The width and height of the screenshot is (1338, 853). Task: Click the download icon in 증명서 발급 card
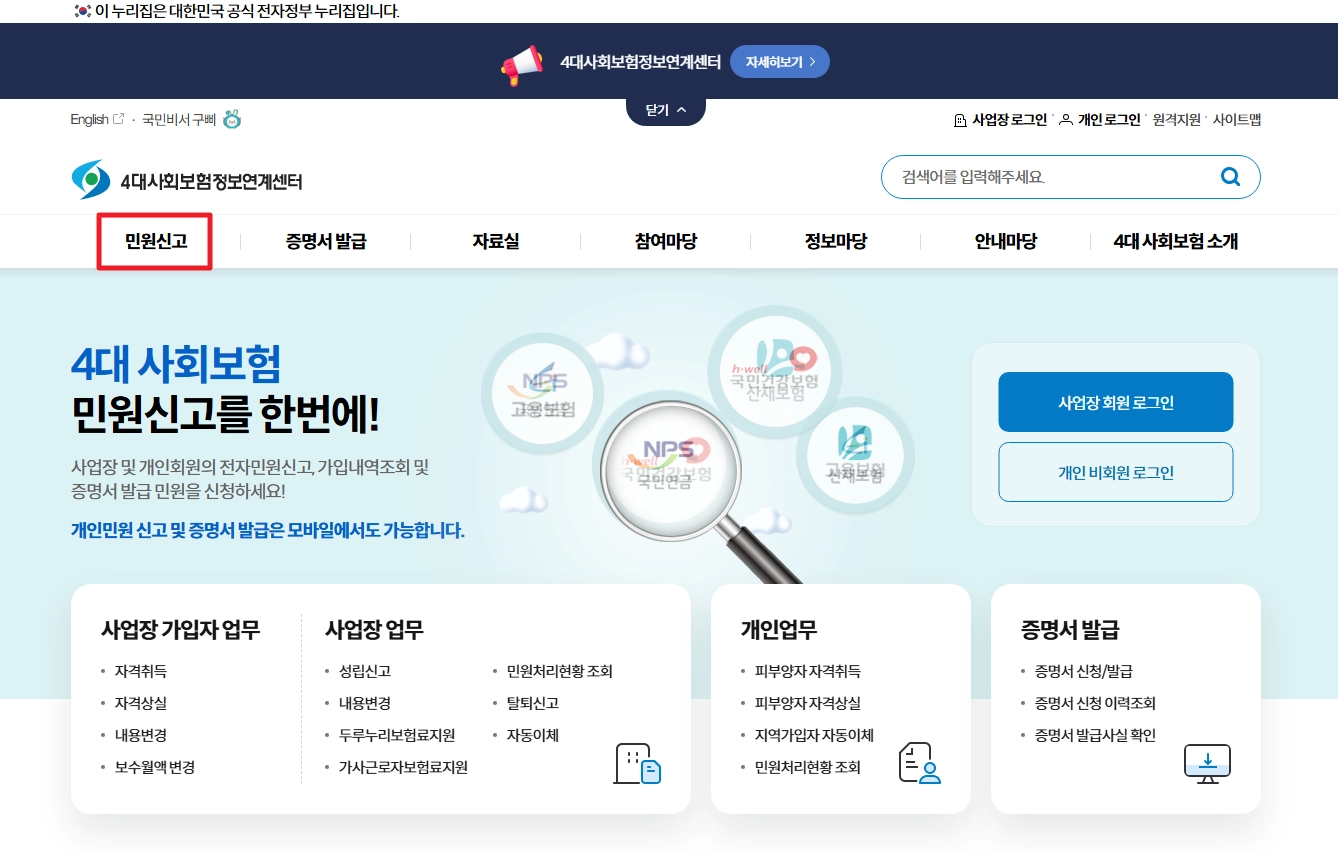(1207, 763)
